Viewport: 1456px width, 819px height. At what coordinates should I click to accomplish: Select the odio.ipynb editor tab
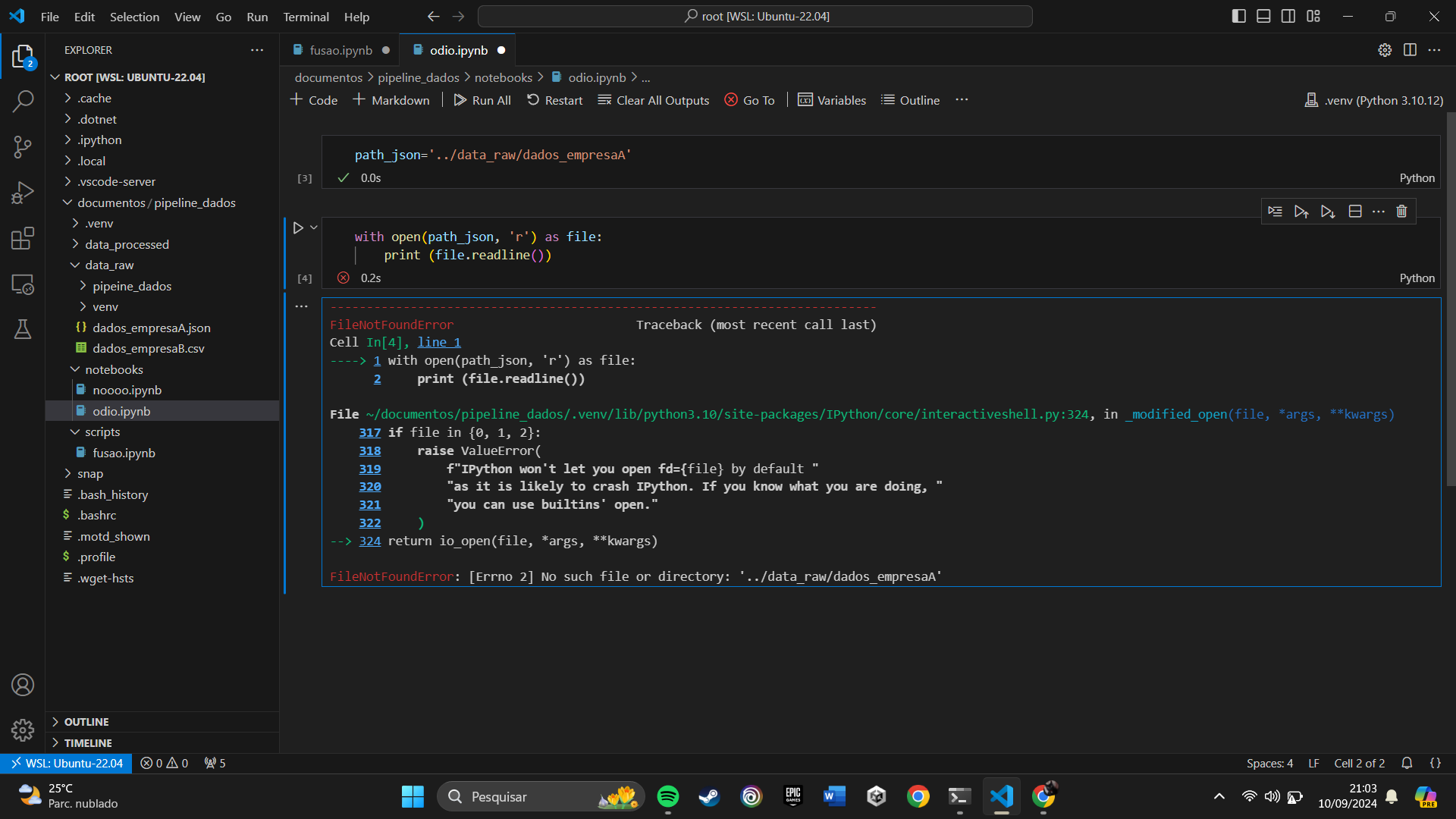458,50
